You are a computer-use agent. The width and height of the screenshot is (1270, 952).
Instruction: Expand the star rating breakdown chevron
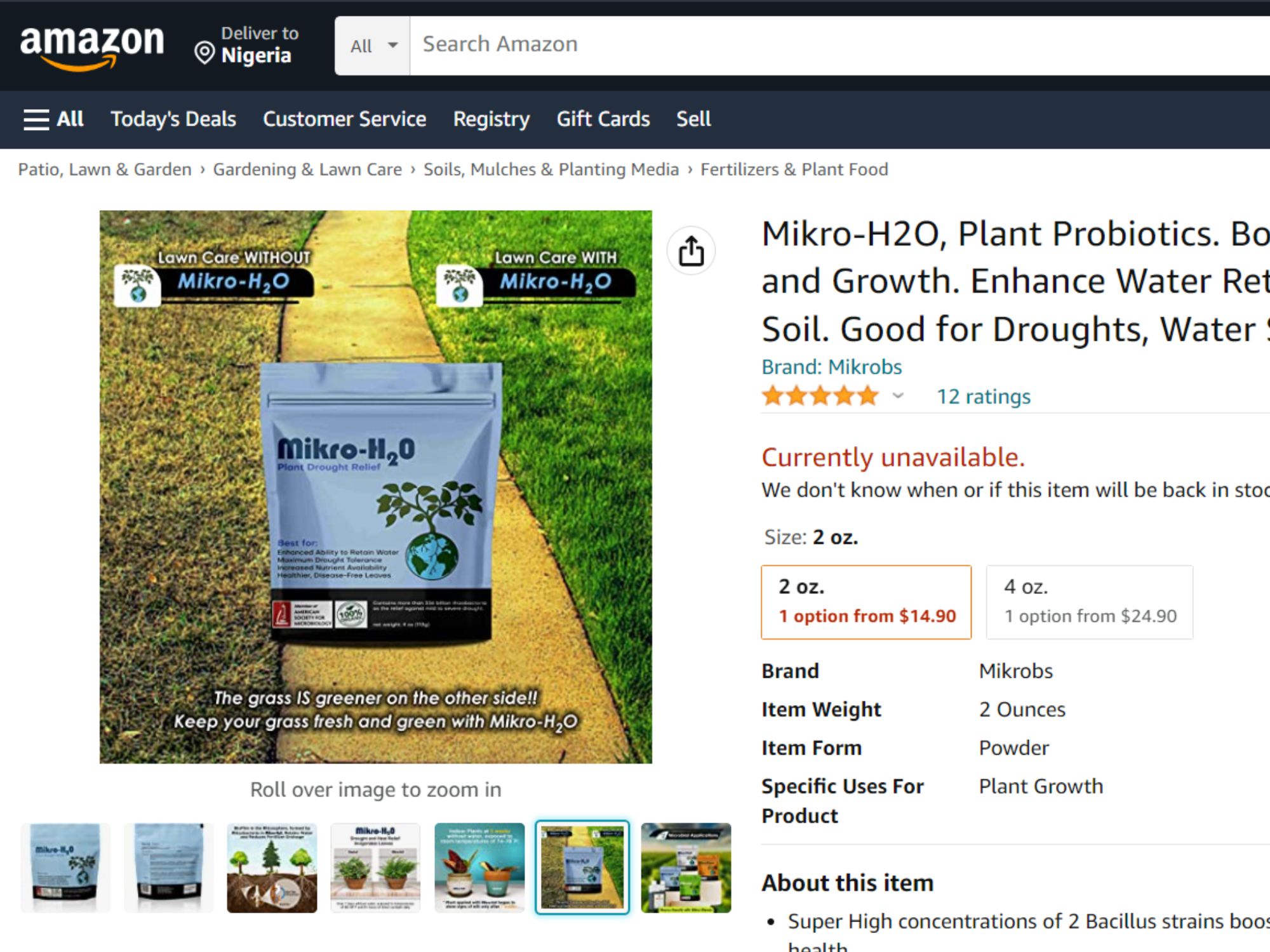[x=898, y=396]
